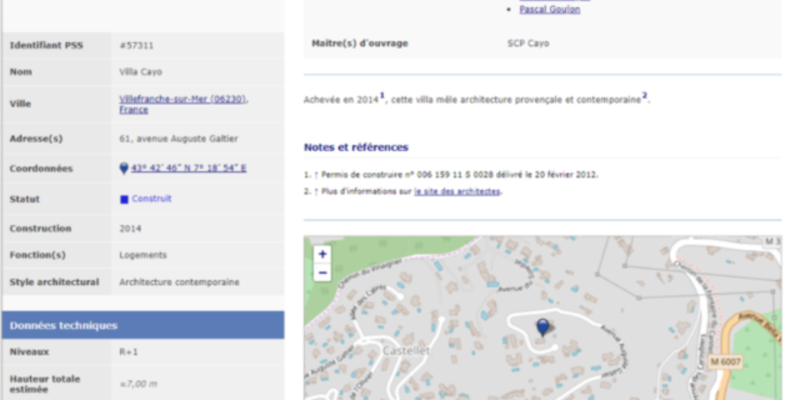The image size is (800, 400).
Task: Open the Pascal Goulon link
Action: coord(549,9)
